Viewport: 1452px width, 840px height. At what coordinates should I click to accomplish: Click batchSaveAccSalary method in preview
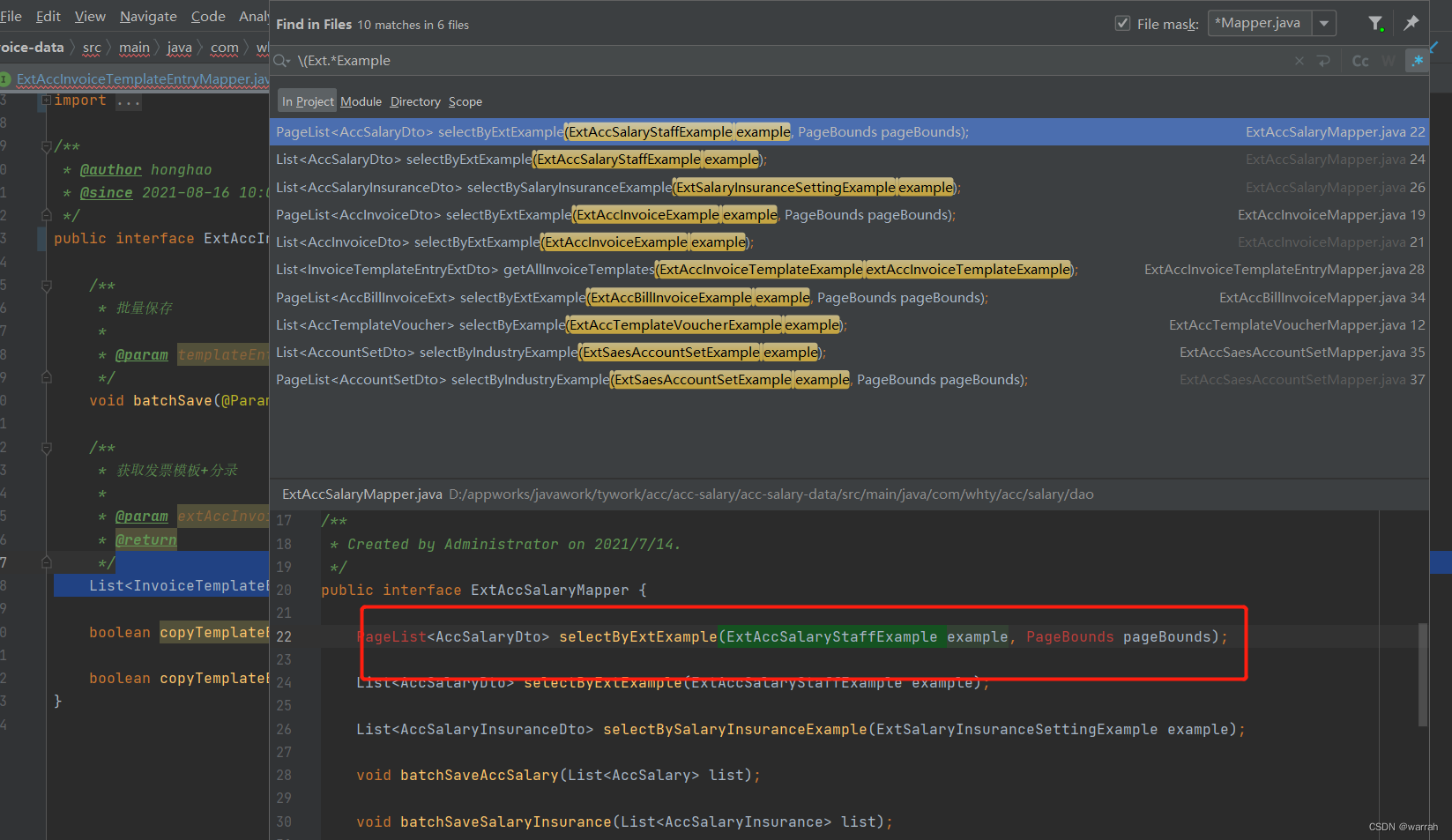click(x=480, y=775)
